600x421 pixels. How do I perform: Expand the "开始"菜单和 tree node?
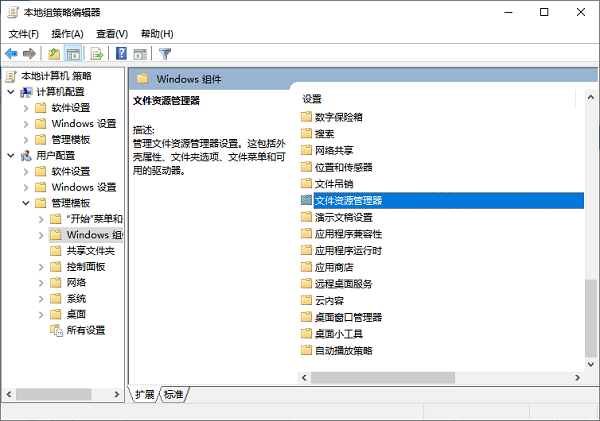[x=41, y=219]
